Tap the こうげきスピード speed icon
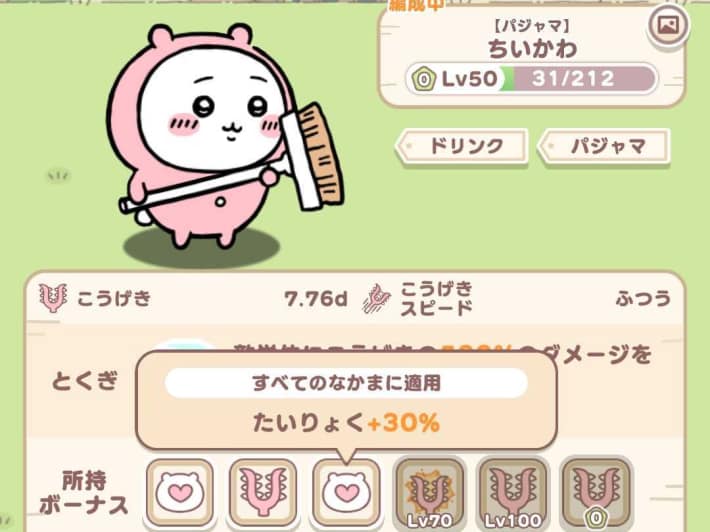This screenshot has width=710, height=532. 377,299
